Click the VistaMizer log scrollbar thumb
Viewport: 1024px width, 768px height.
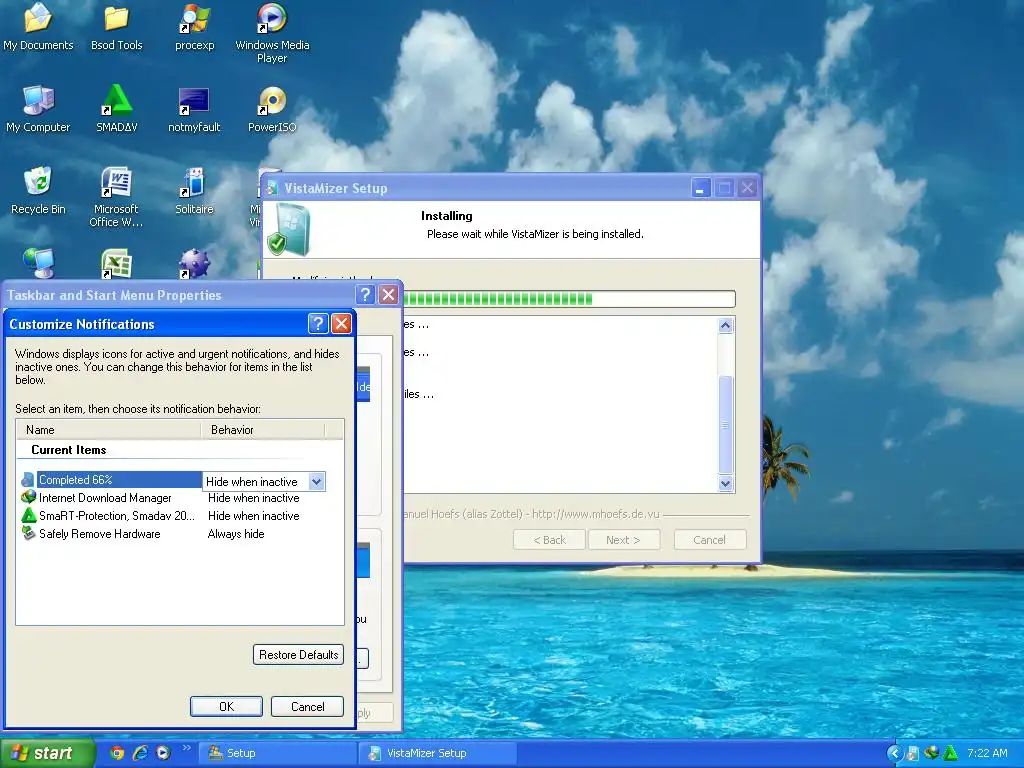tap(726, 424)
